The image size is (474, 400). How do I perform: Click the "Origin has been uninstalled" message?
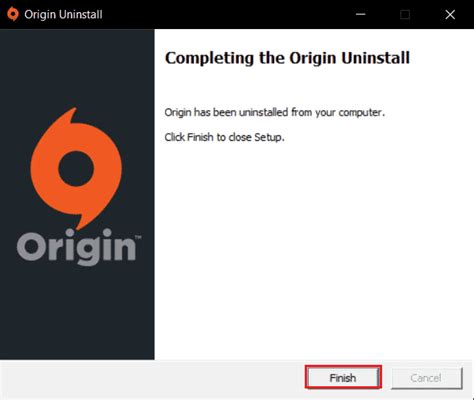[x=275, y=112]
